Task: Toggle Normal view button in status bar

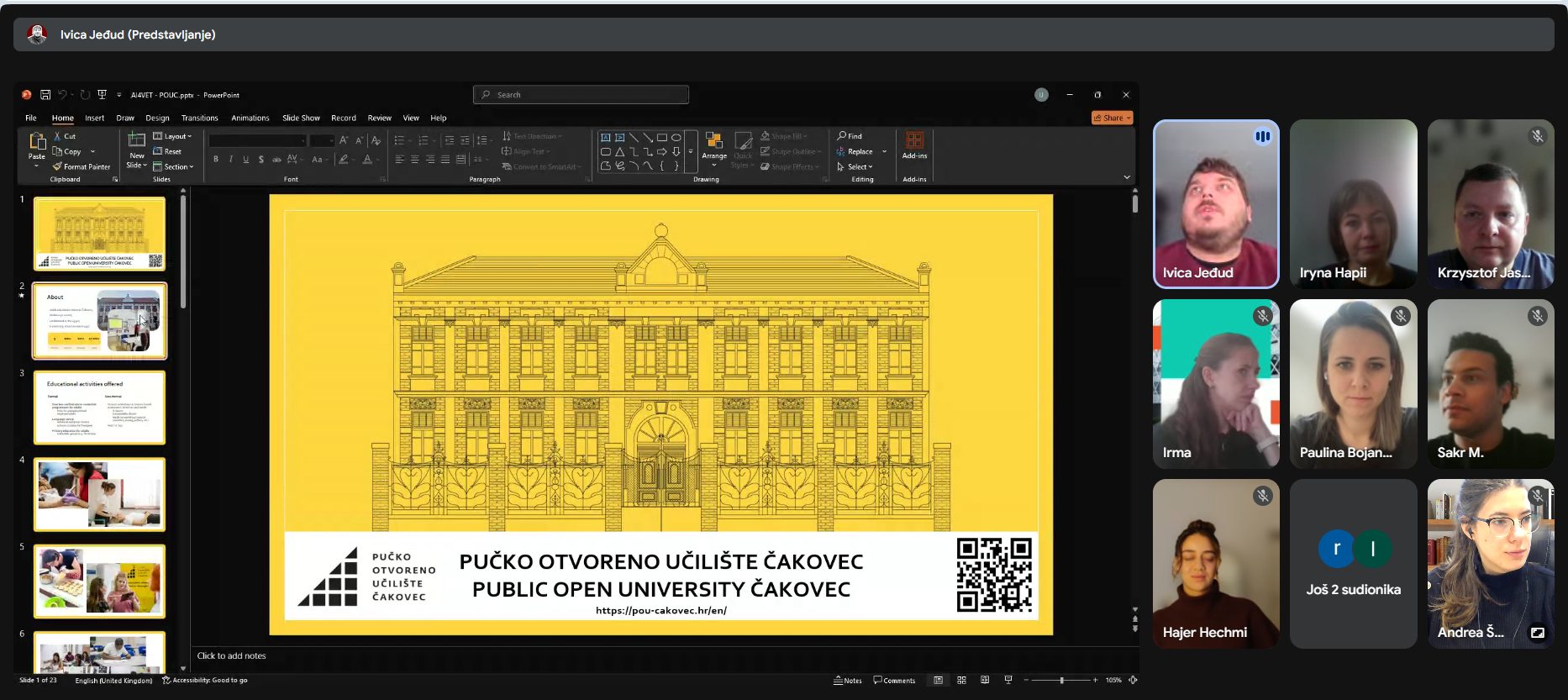Action: coord(938,680)
